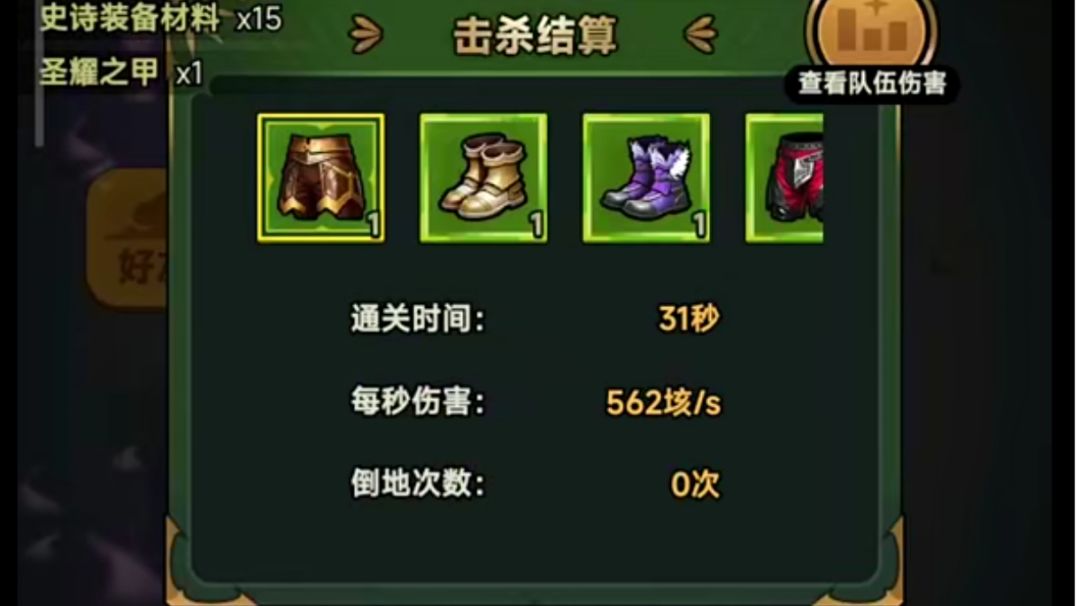The width and height of the screenshot is (1080, 606).
Task: Open 查看队伍伤害 team damage view
Action: click(872, 84)
